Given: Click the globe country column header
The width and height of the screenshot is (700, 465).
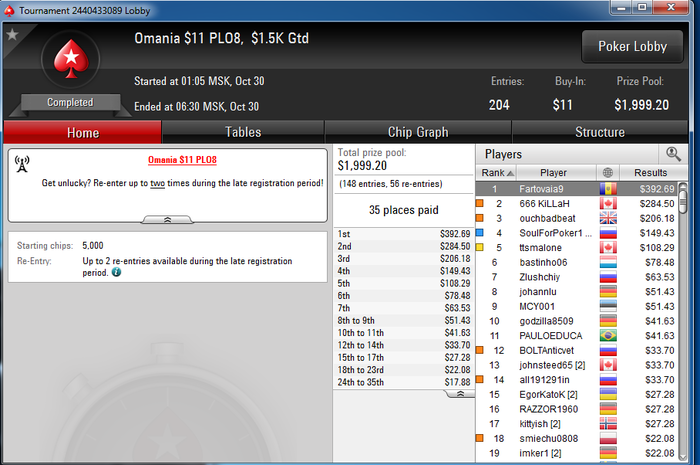Looking at the screenshot, I should pos(608,173).
